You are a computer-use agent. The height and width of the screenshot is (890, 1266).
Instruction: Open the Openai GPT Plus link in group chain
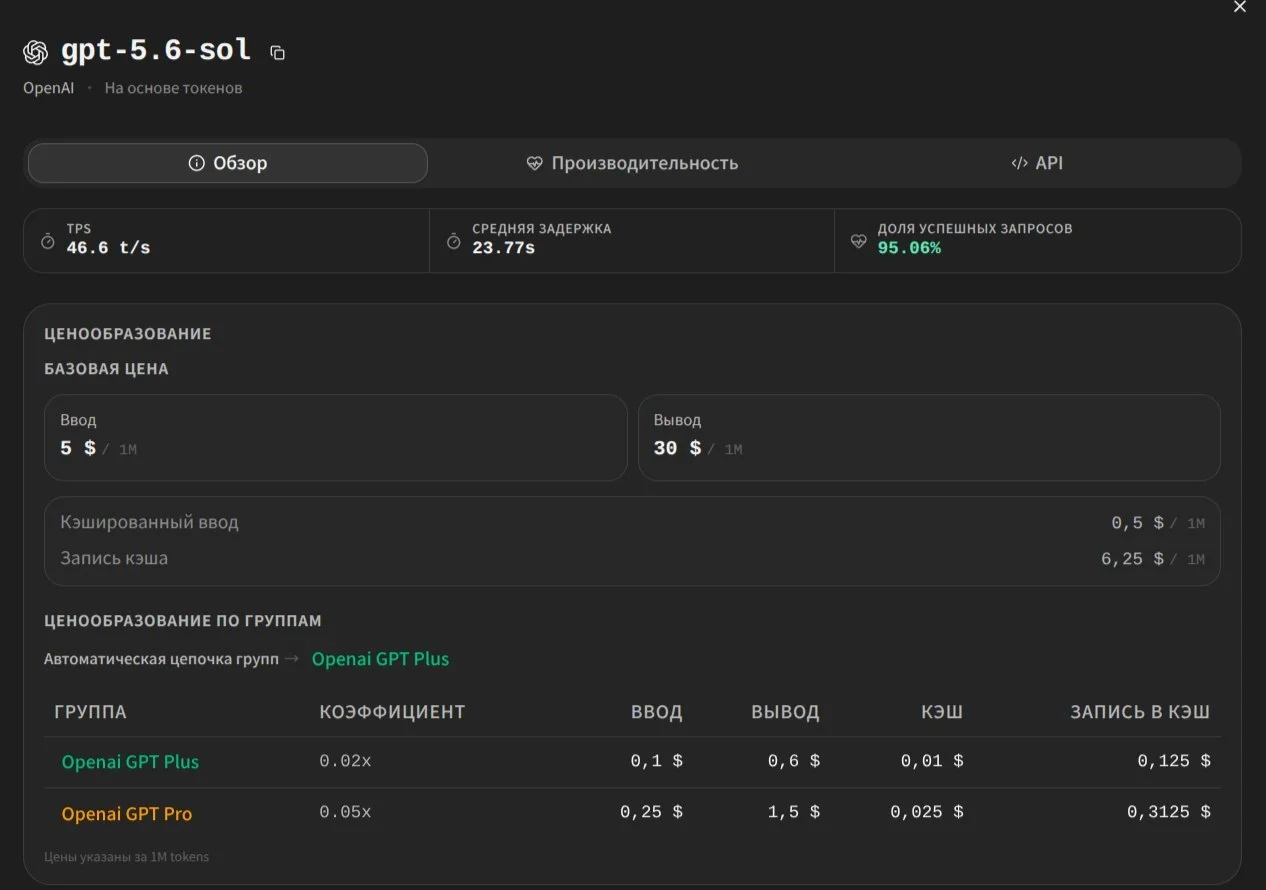click(380, 659)
